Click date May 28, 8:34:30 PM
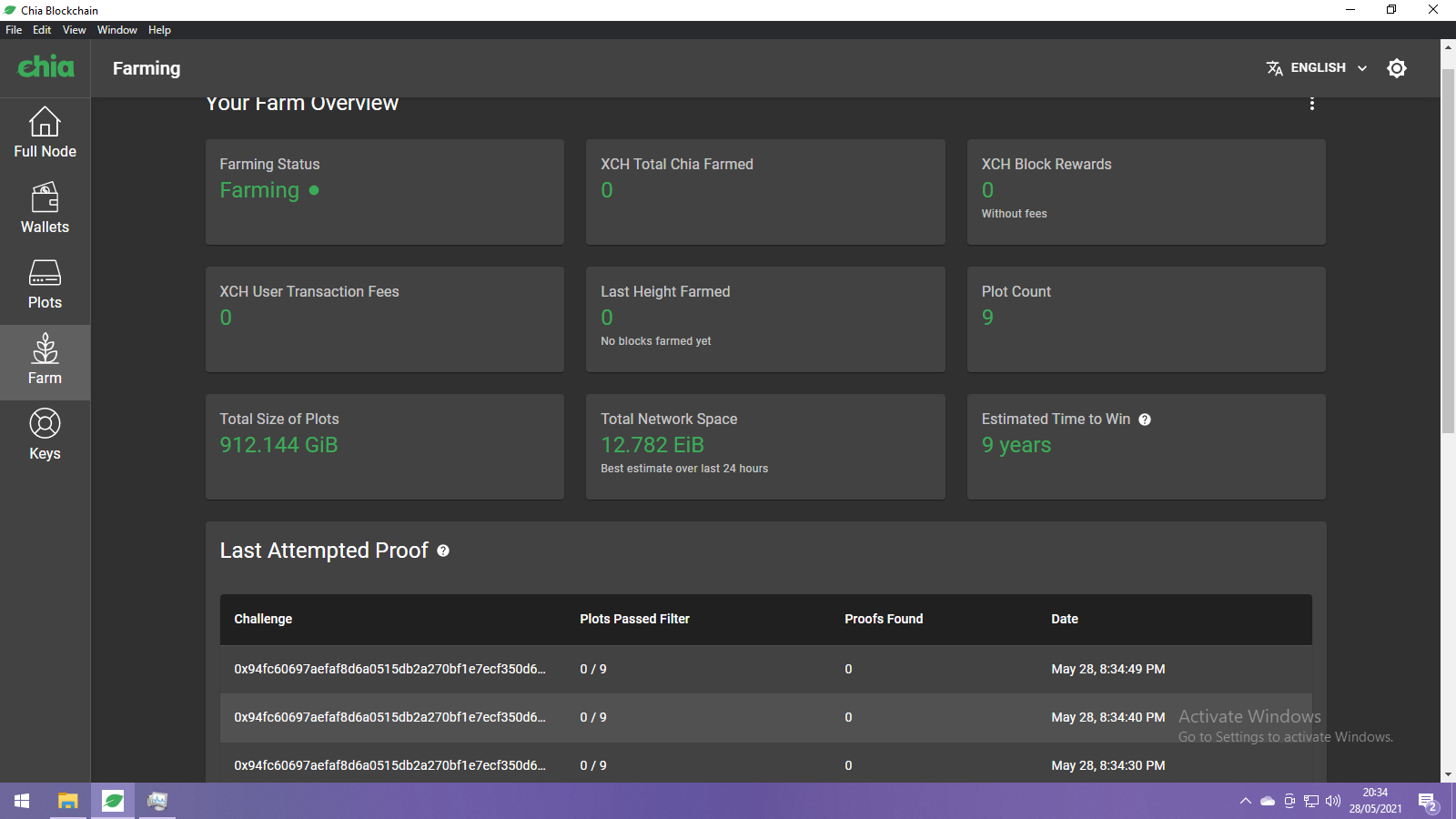 click(1108, 765)
